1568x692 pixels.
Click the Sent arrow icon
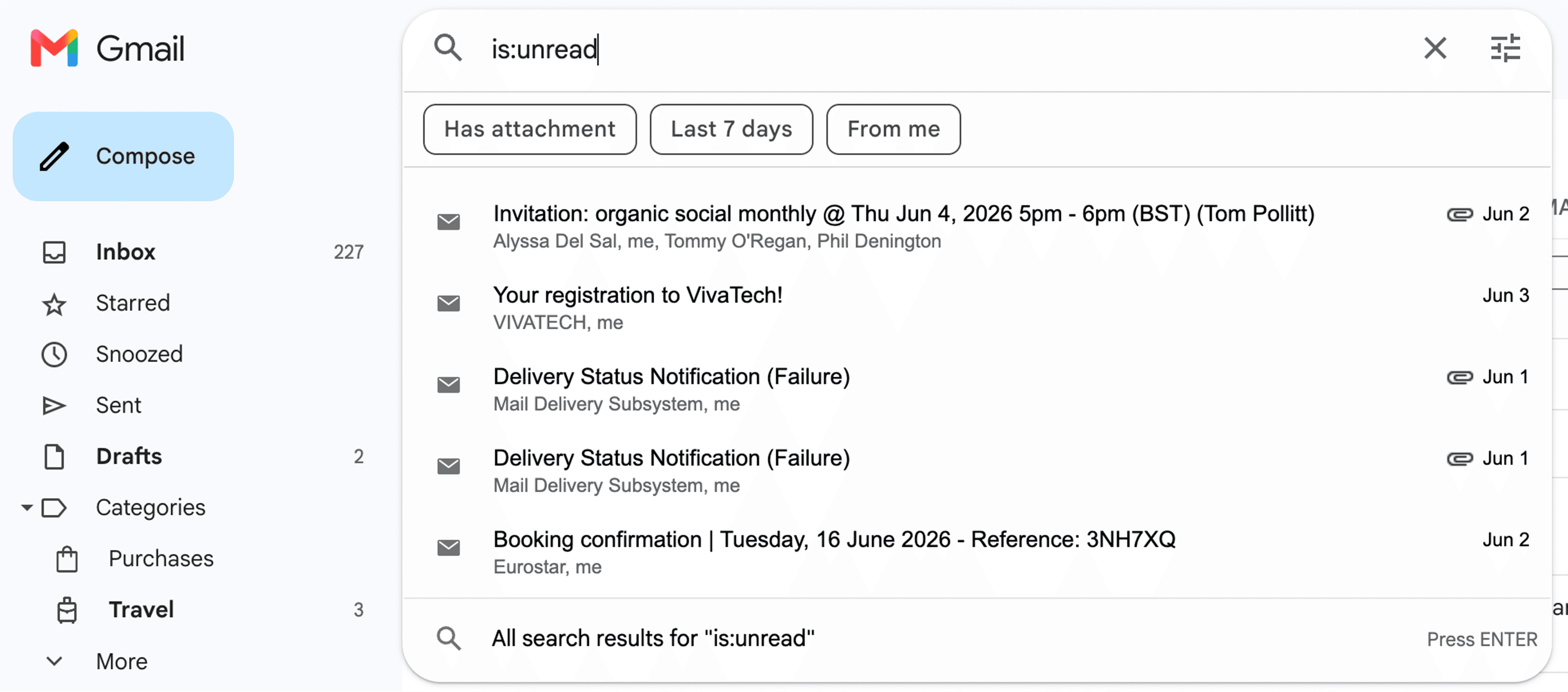pos(54,406)
